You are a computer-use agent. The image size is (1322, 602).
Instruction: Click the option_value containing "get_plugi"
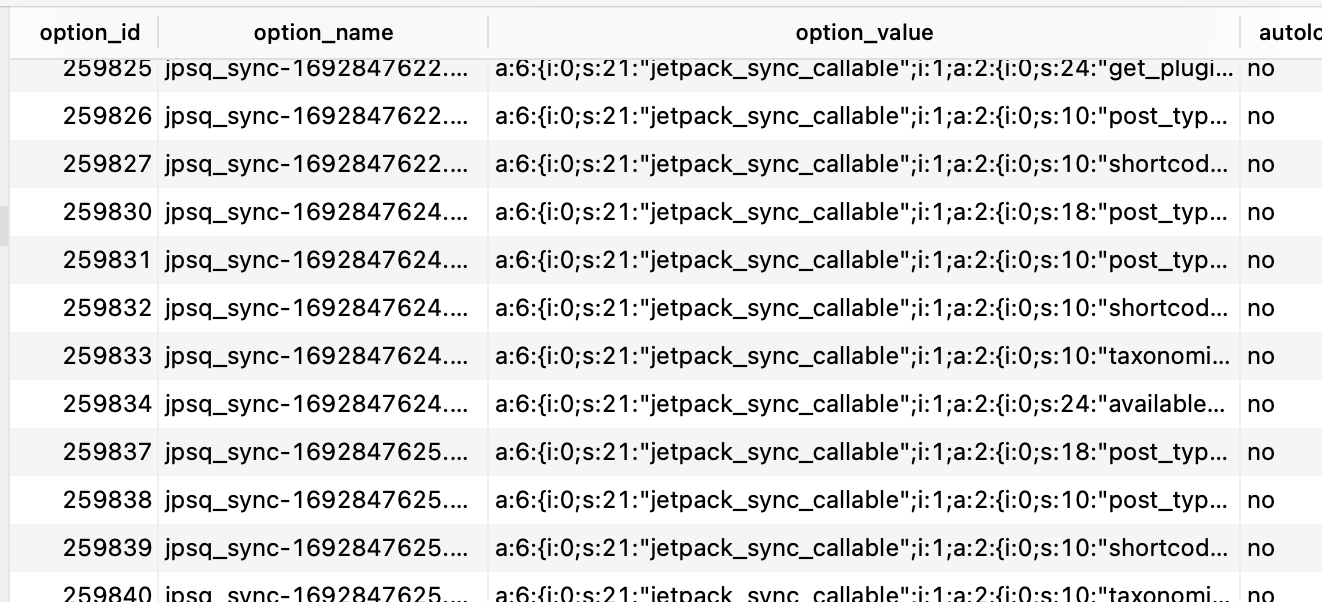(x=864, y=69)
